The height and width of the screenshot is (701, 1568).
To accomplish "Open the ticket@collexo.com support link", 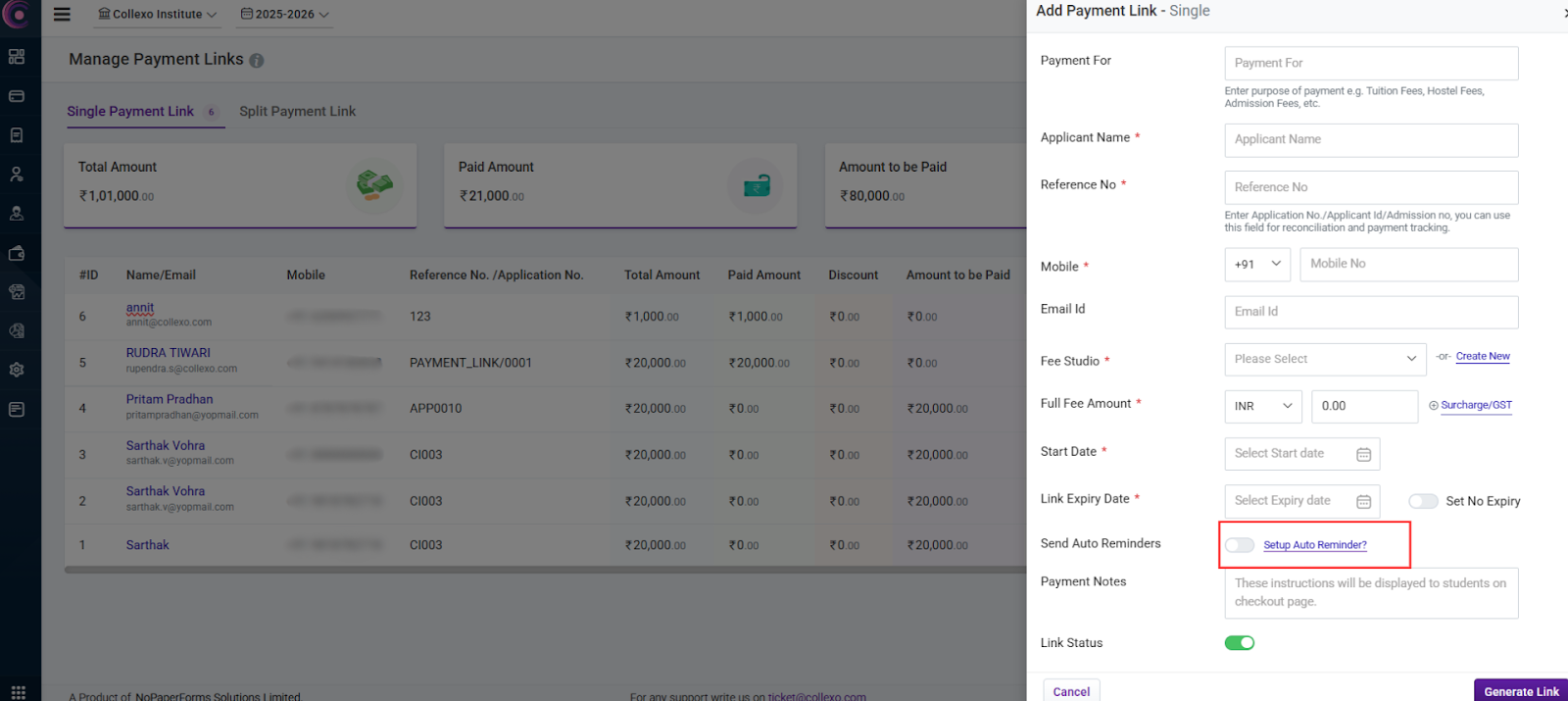I will point(817,696).
